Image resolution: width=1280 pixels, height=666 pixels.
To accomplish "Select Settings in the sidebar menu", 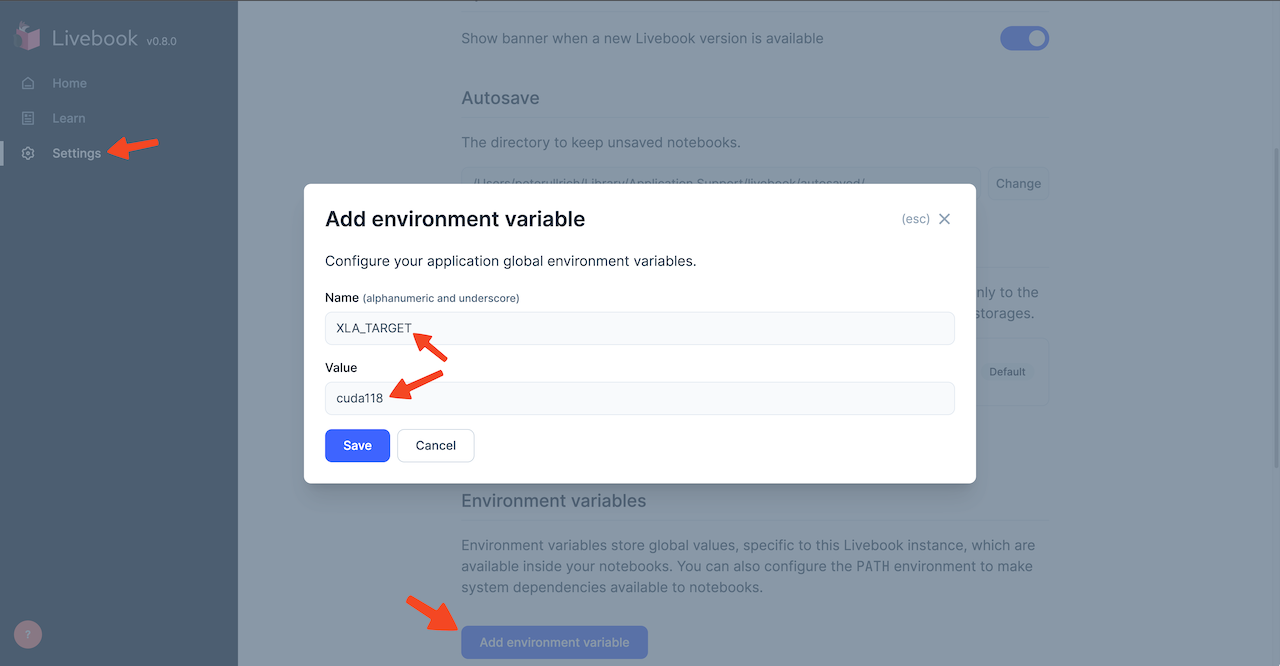I will coord(76,153).
